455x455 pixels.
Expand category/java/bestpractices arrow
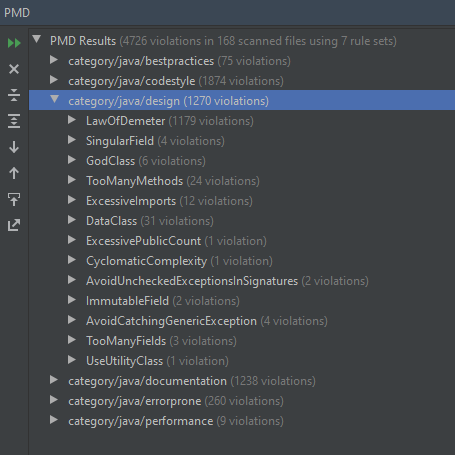[x=54, y=60]
